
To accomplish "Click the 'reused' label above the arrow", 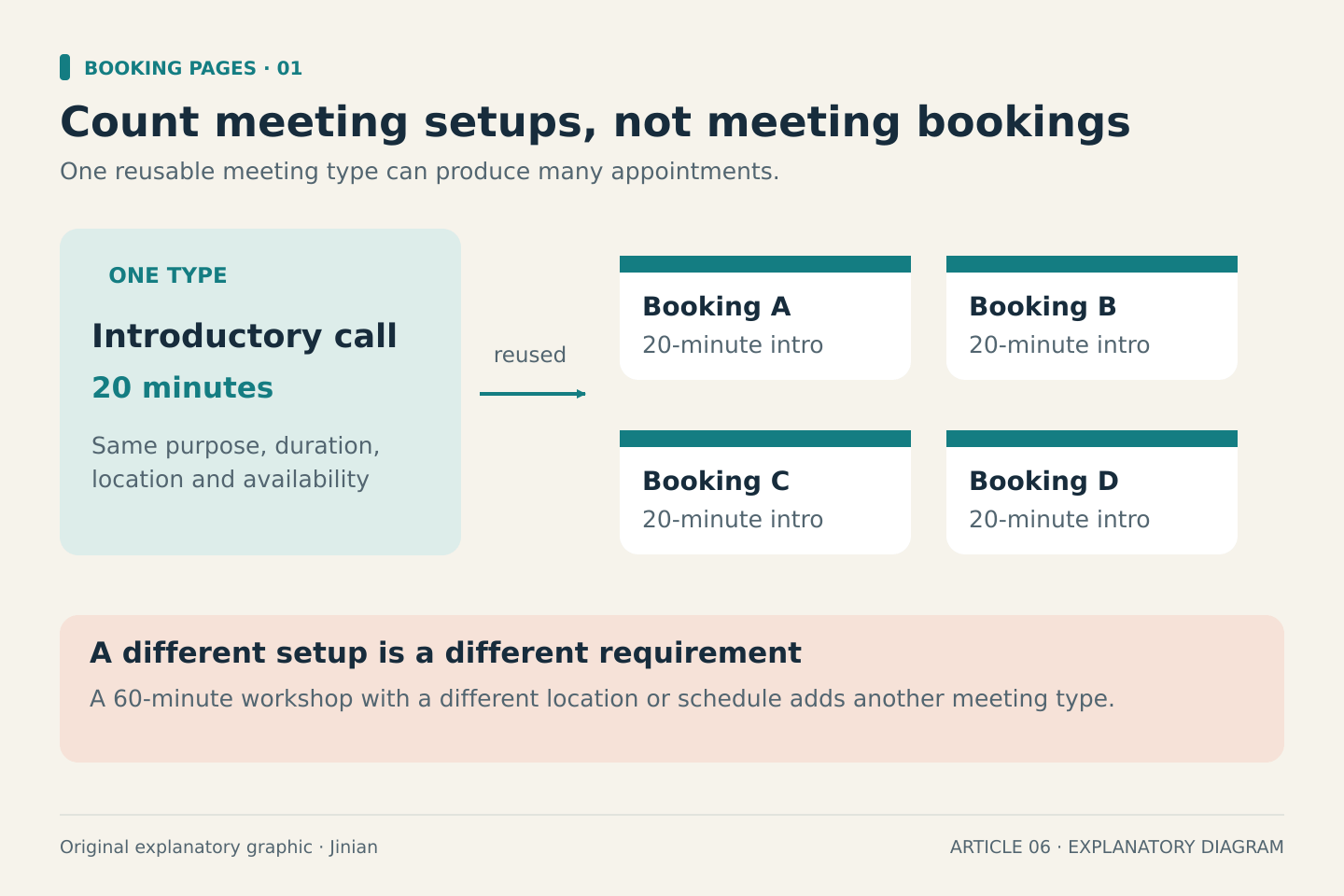I will click(530, 356).
